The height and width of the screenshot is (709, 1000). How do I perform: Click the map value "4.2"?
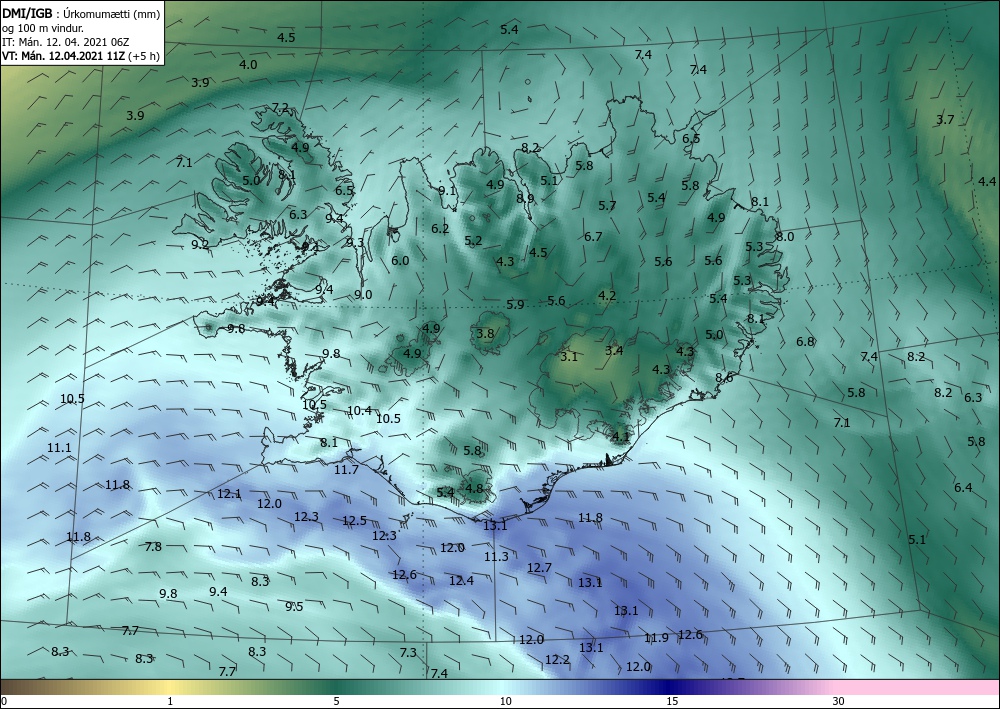(607, 295)
